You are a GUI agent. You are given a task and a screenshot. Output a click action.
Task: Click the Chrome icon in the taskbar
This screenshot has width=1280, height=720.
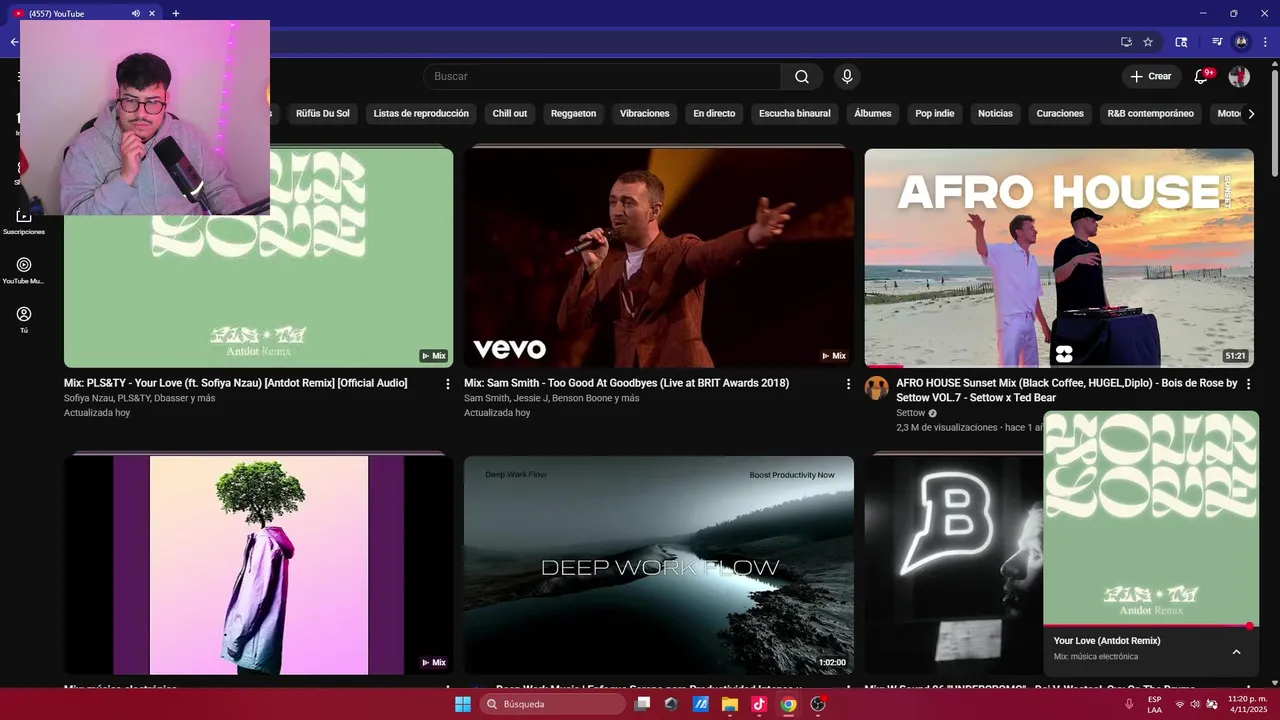(788, 704)
